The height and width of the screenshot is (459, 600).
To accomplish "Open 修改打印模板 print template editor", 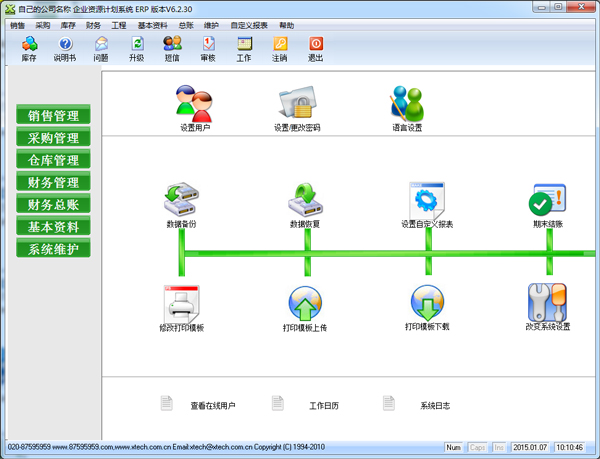I will [181, 303].
